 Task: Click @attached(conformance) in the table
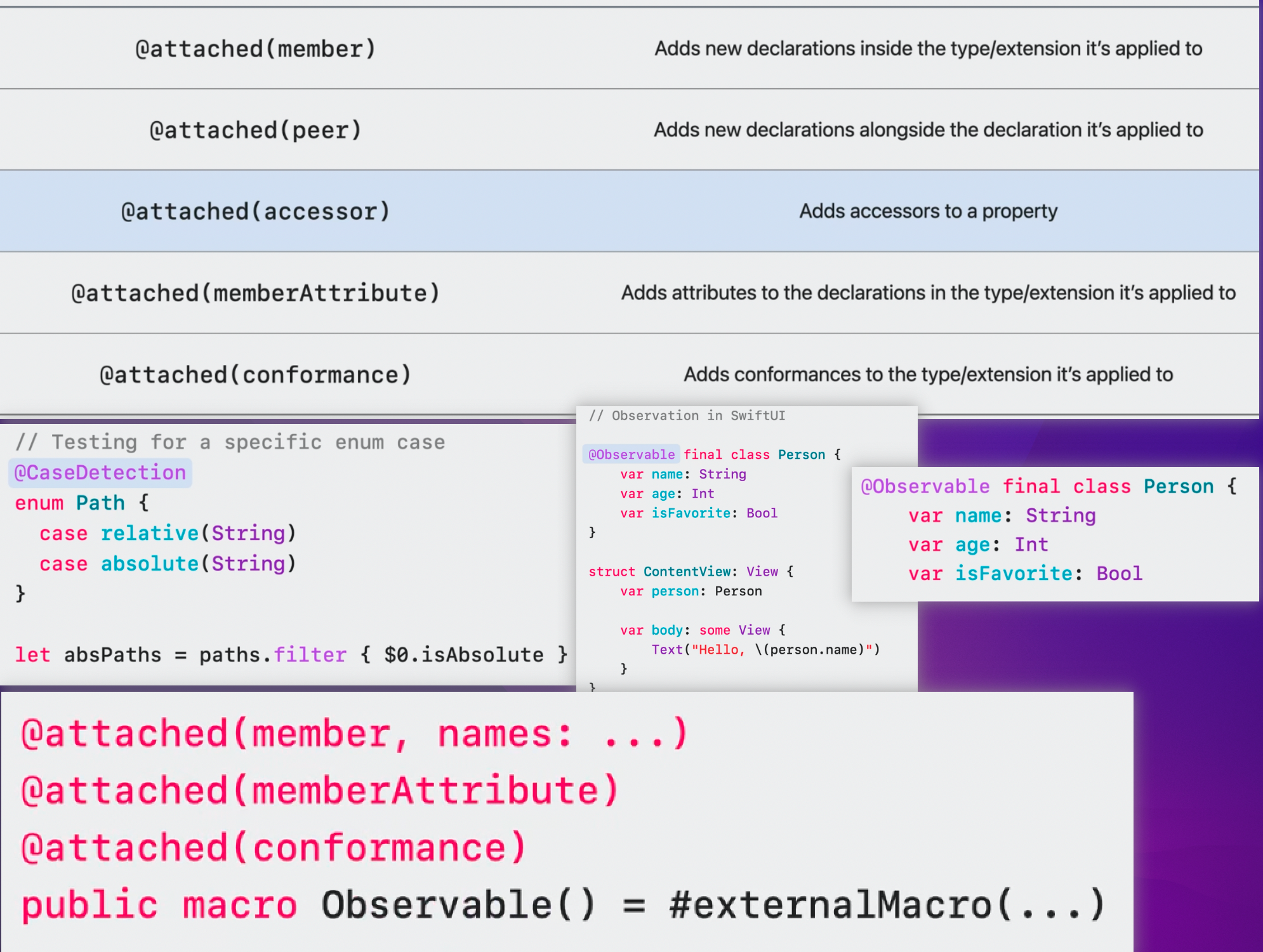click(255, 375)
